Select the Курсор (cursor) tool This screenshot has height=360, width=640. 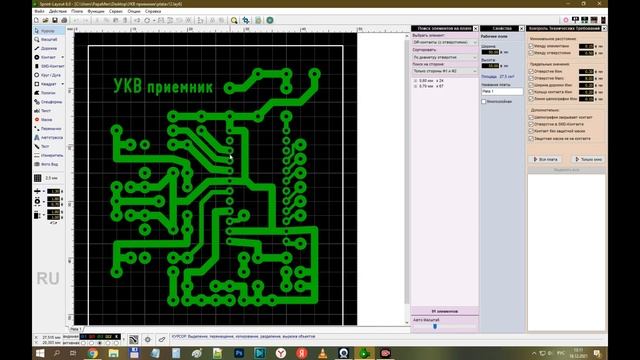[49, 31]
